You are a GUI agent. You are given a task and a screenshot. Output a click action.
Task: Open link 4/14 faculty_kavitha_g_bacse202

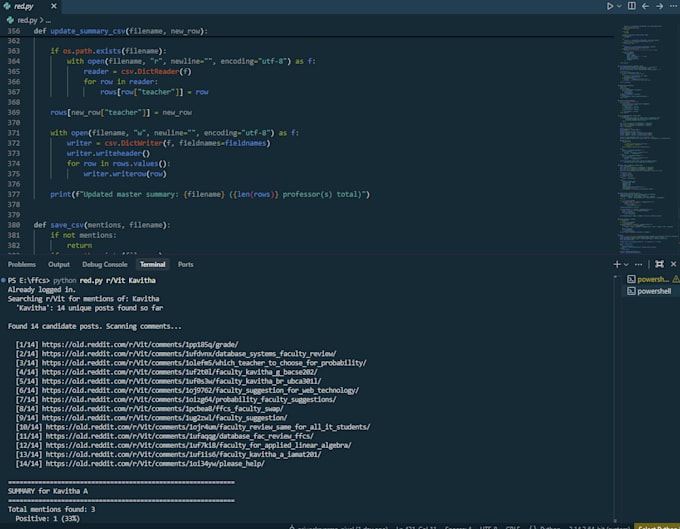coord(180,372)
